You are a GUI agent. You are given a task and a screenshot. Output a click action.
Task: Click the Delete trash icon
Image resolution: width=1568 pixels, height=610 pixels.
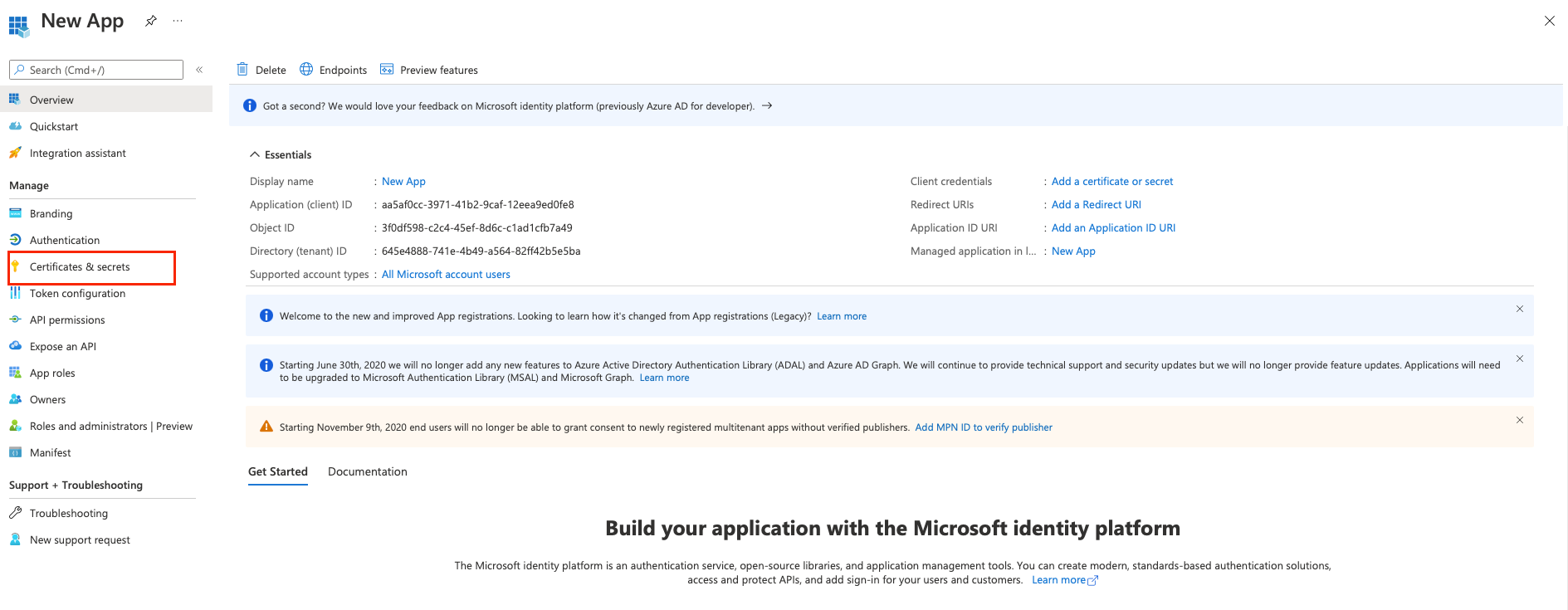pyautogui.click(x=242, y=70)
